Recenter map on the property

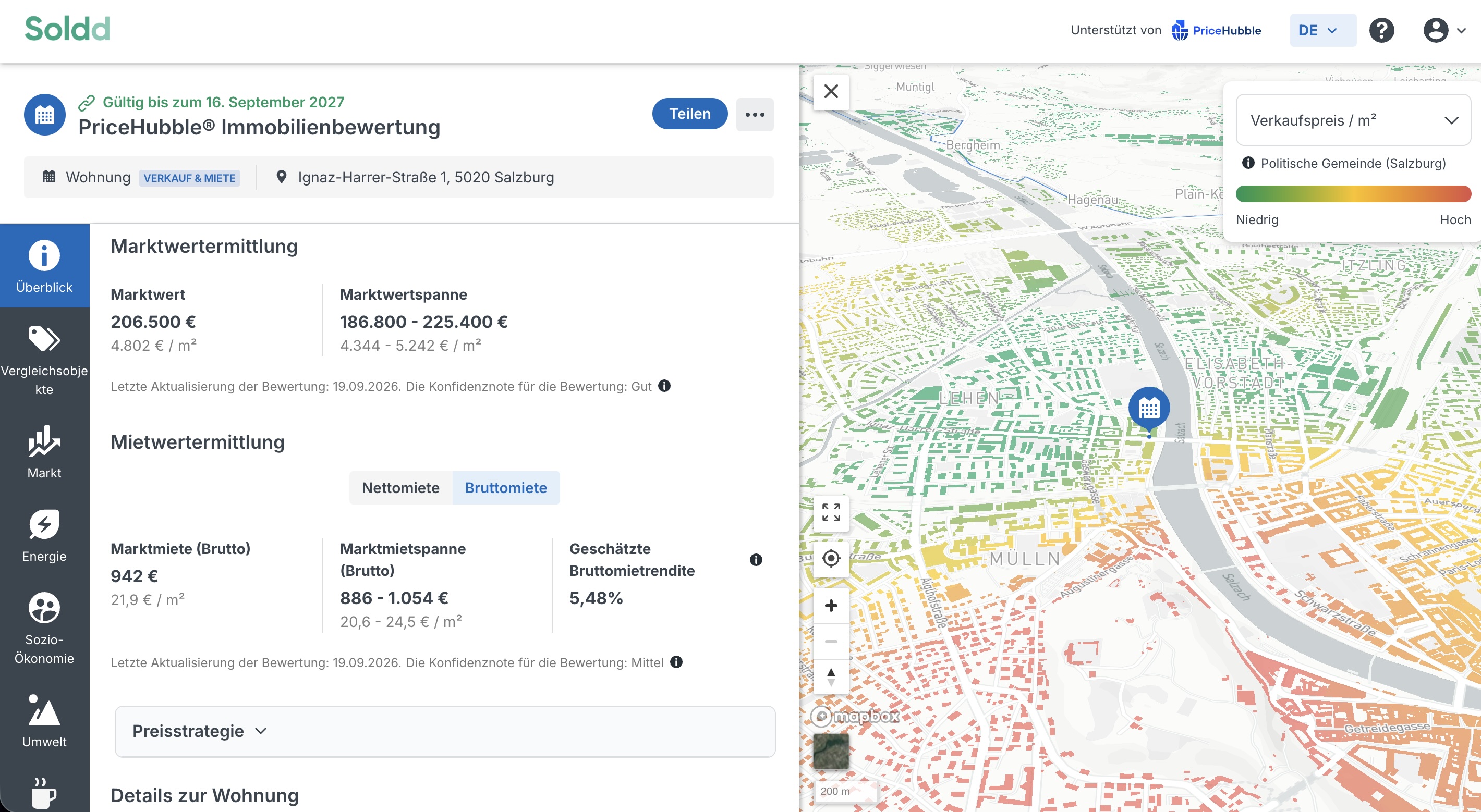click(x=831, y=558)
